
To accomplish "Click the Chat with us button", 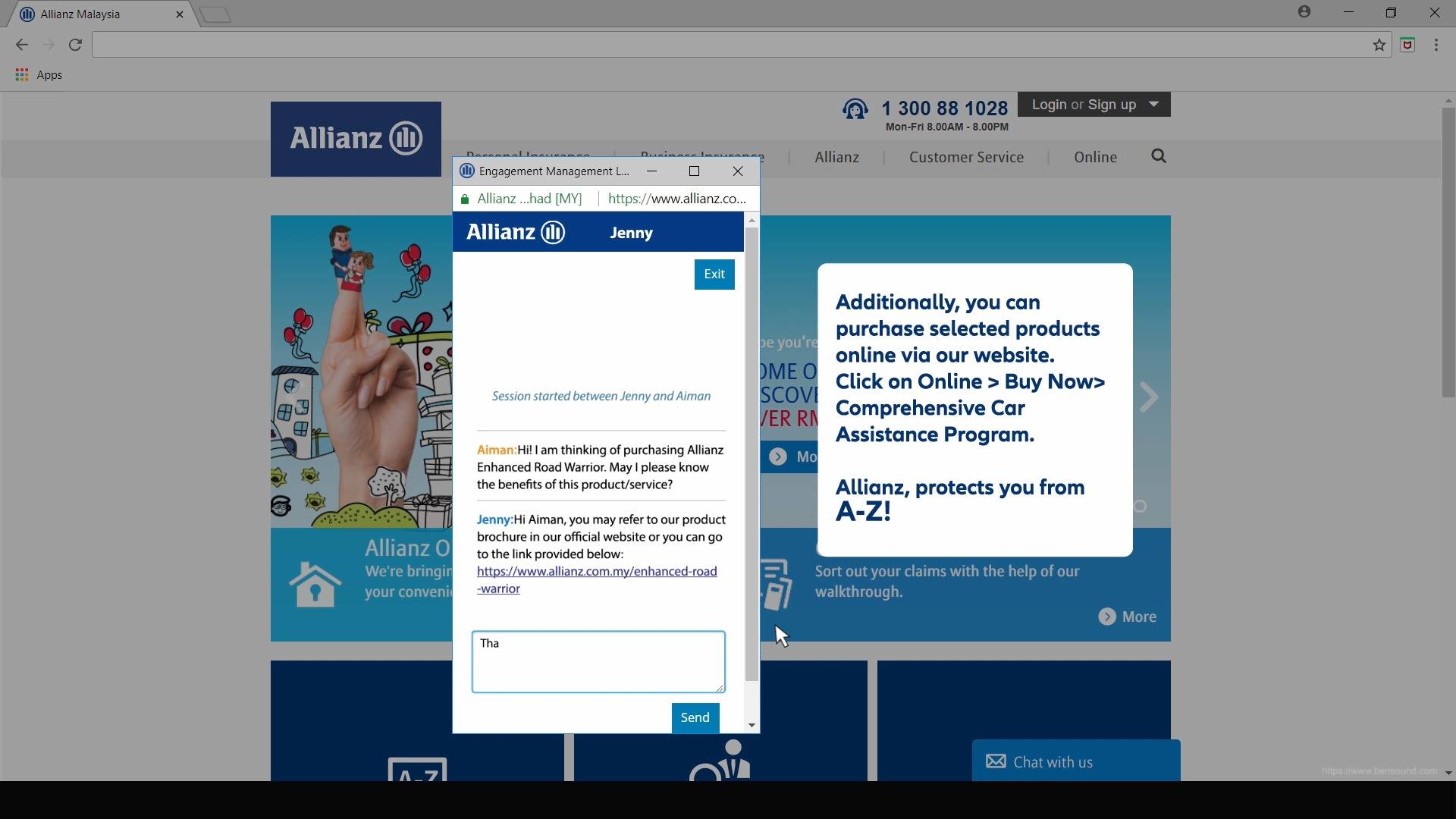I will tap(1076, 761).
